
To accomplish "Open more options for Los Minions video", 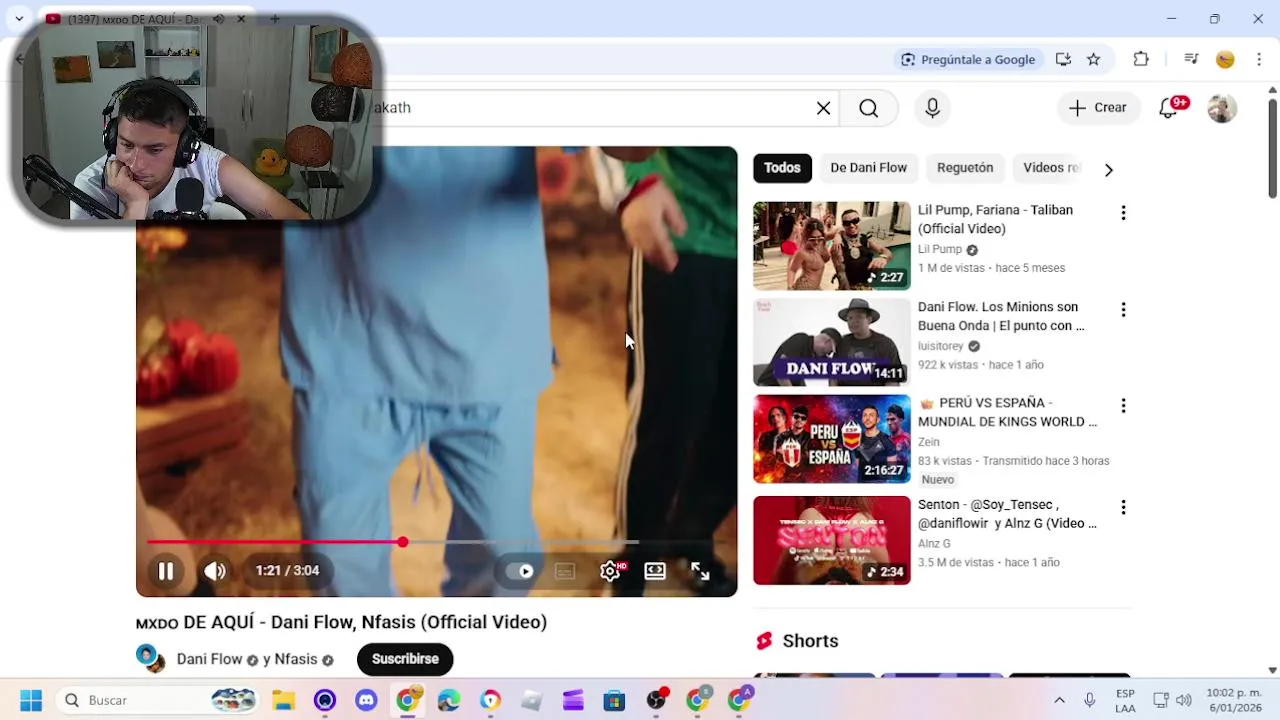I will click(x=1123, y=310).
